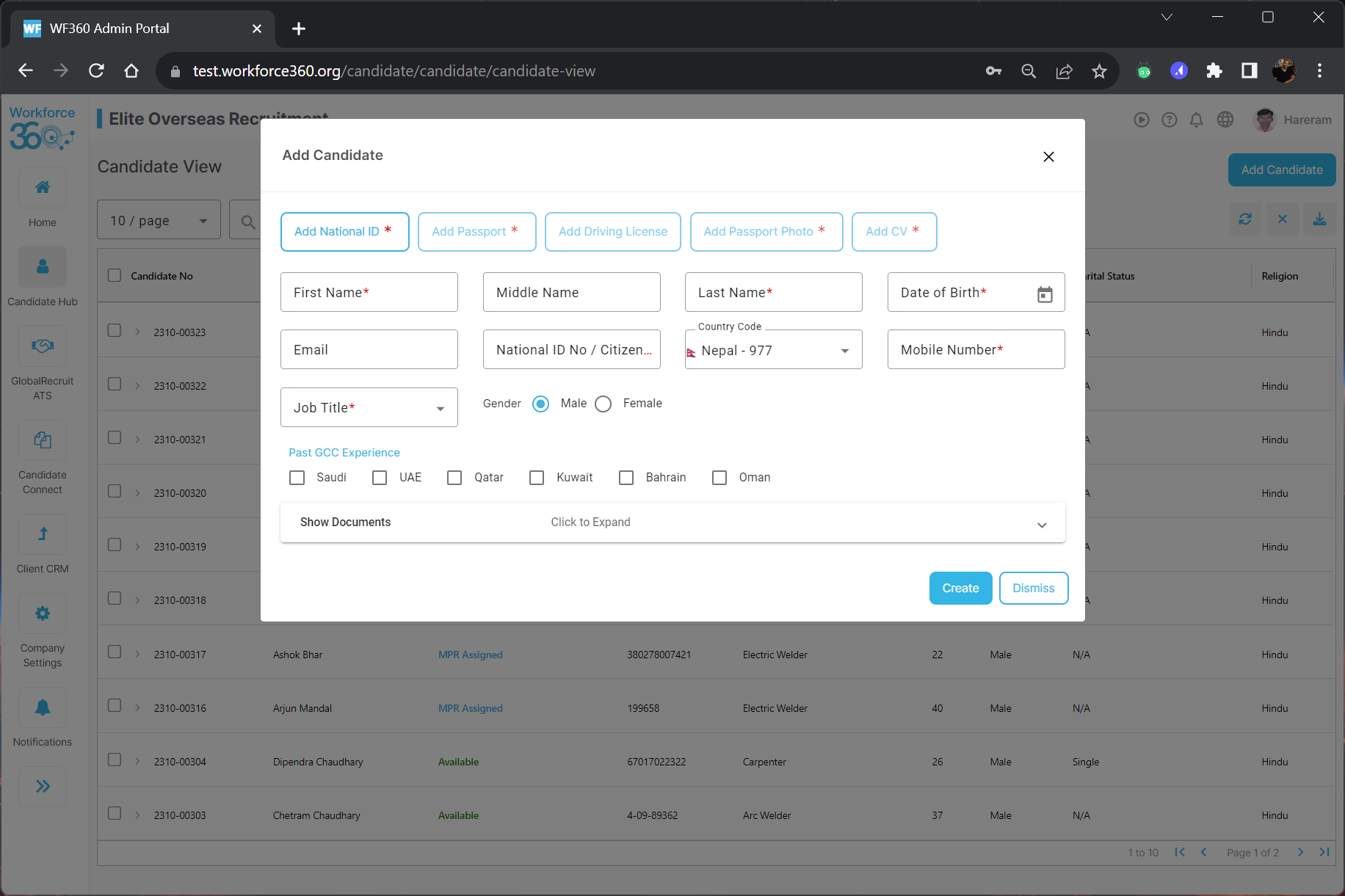The image size is (1345, 896).
Task: Click the Candidate Hub sidebar icon
Action: (43, 267)
